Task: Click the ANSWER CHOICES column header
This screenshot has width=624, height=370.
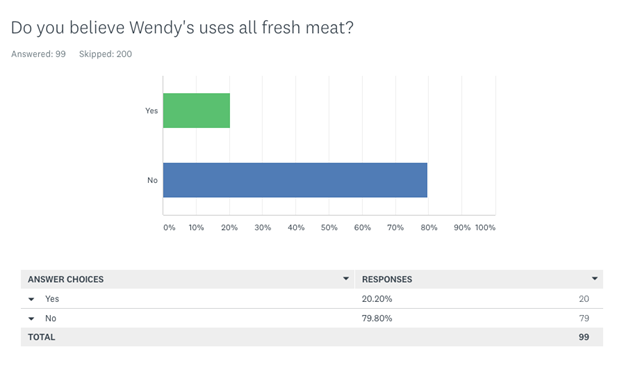Action: [66, 279]
